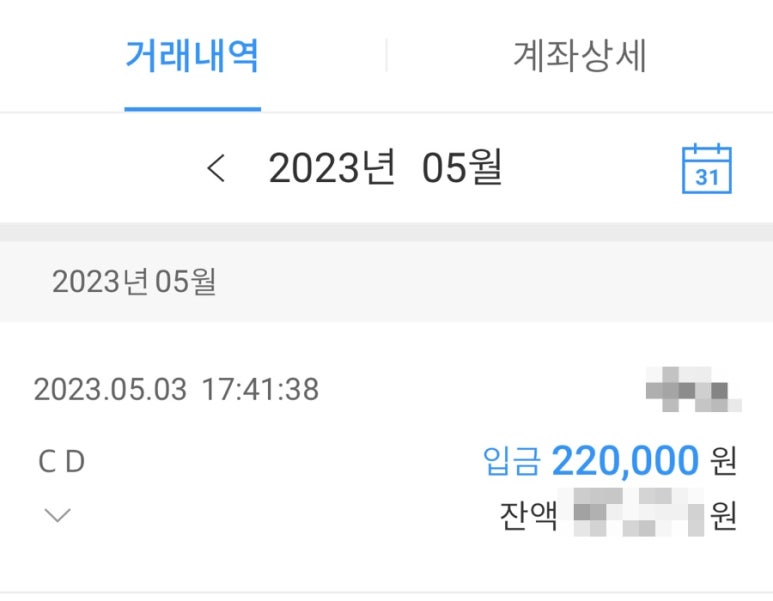Select the 2023년 year in month selector
This screenshot has width=773, height=601.
point(332,168)
